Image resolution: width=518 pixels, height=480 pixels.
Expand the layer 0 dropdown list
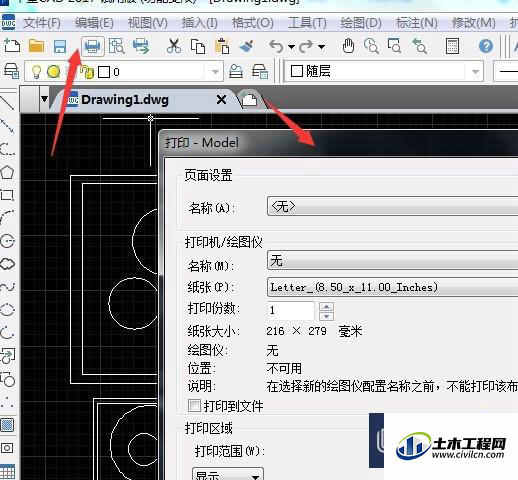(215, 71)
